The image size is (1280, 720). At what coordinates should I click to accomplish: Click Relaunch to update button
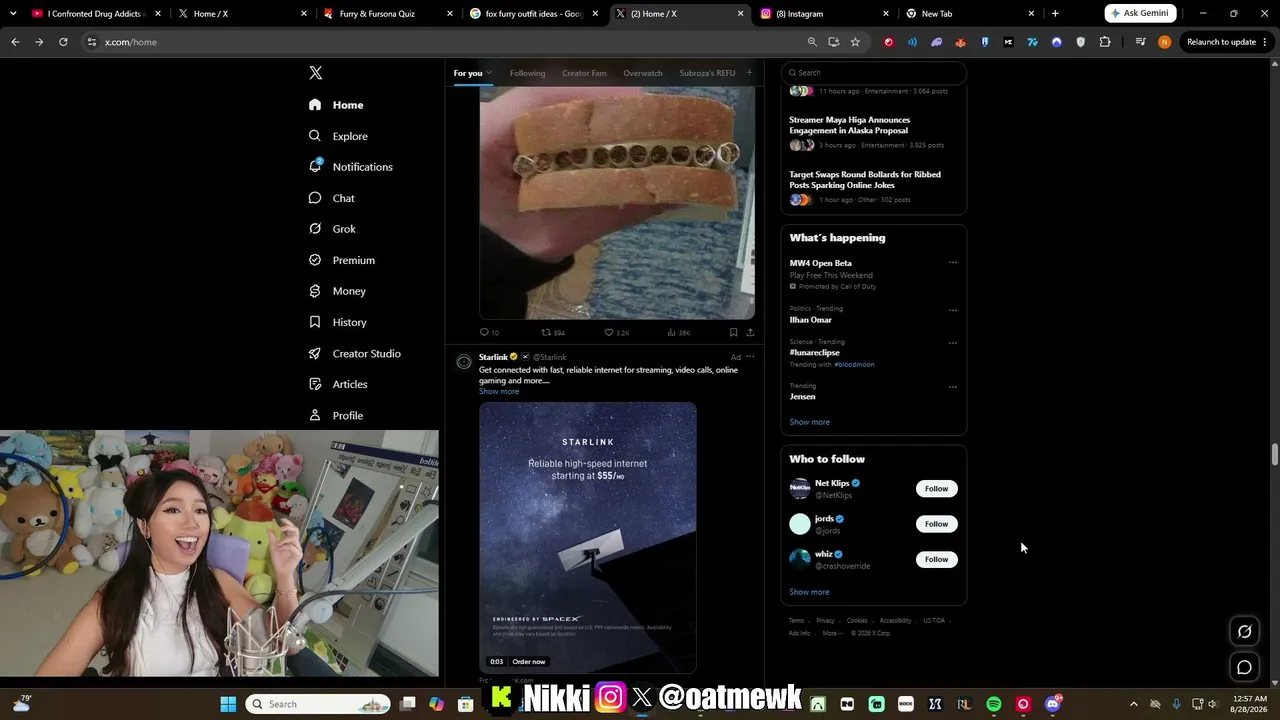tap(1227, 42)
